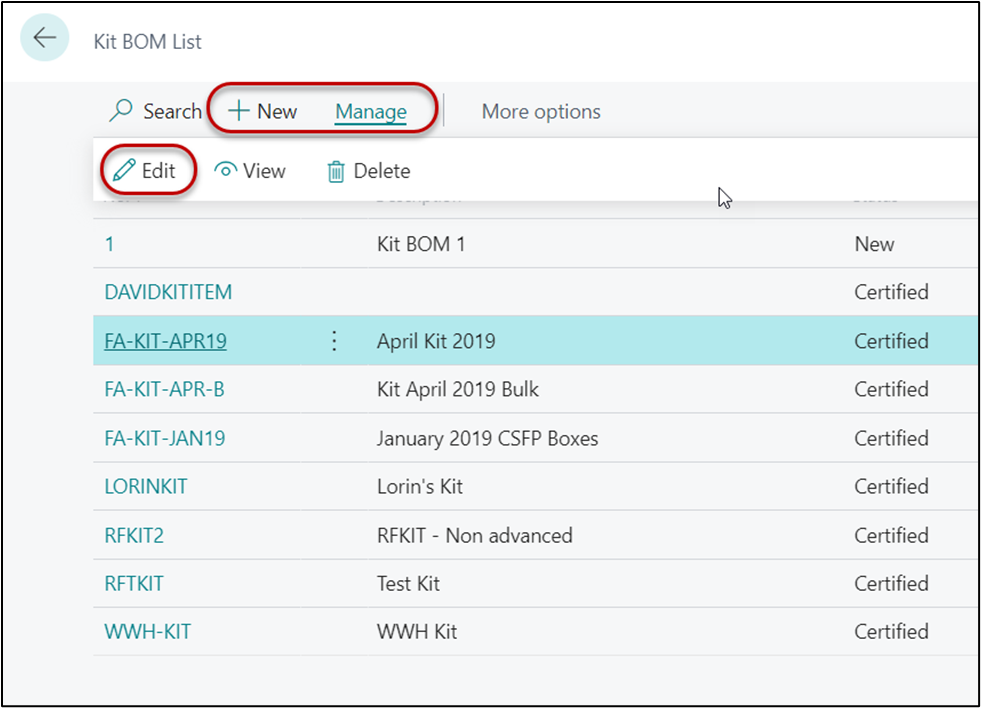The height and width of the screenshot is (708, 981).
Task: Open the DAVIDKITITEM record link
Action: click(167, 293)
